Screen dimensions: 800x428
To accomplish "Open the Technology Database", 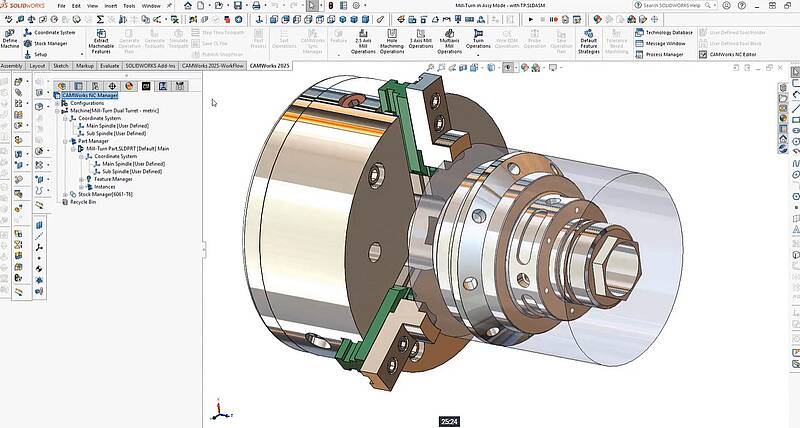I will click(x=667, y=32).
